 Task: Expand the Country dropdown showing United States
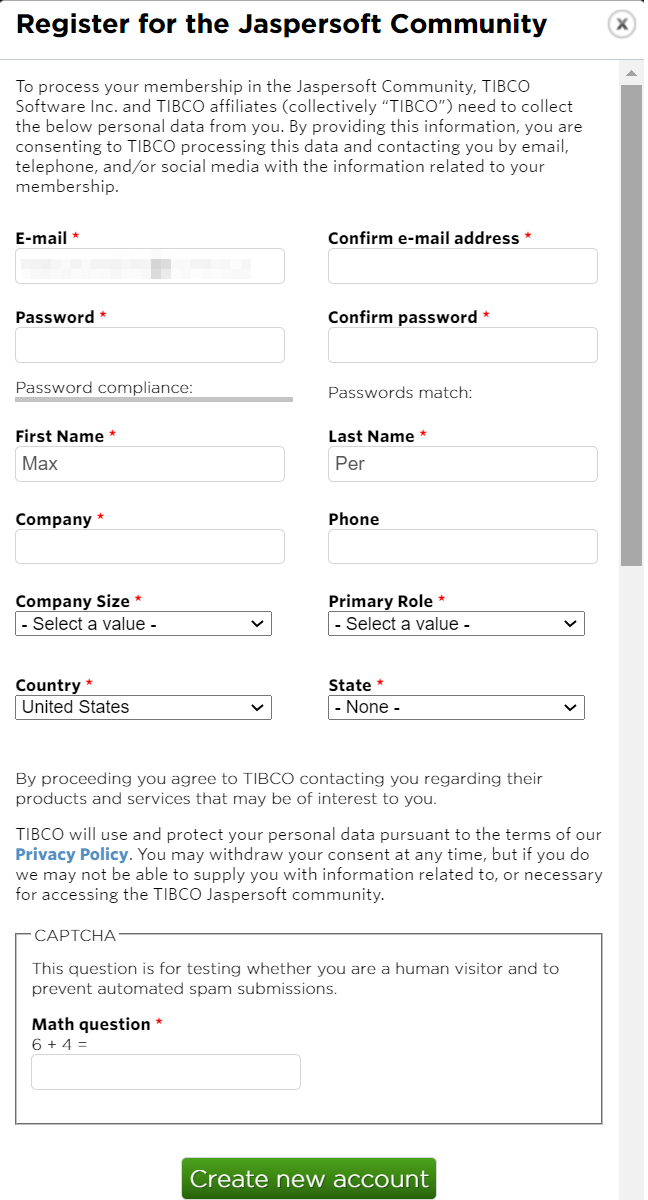[x=144, y=707]
